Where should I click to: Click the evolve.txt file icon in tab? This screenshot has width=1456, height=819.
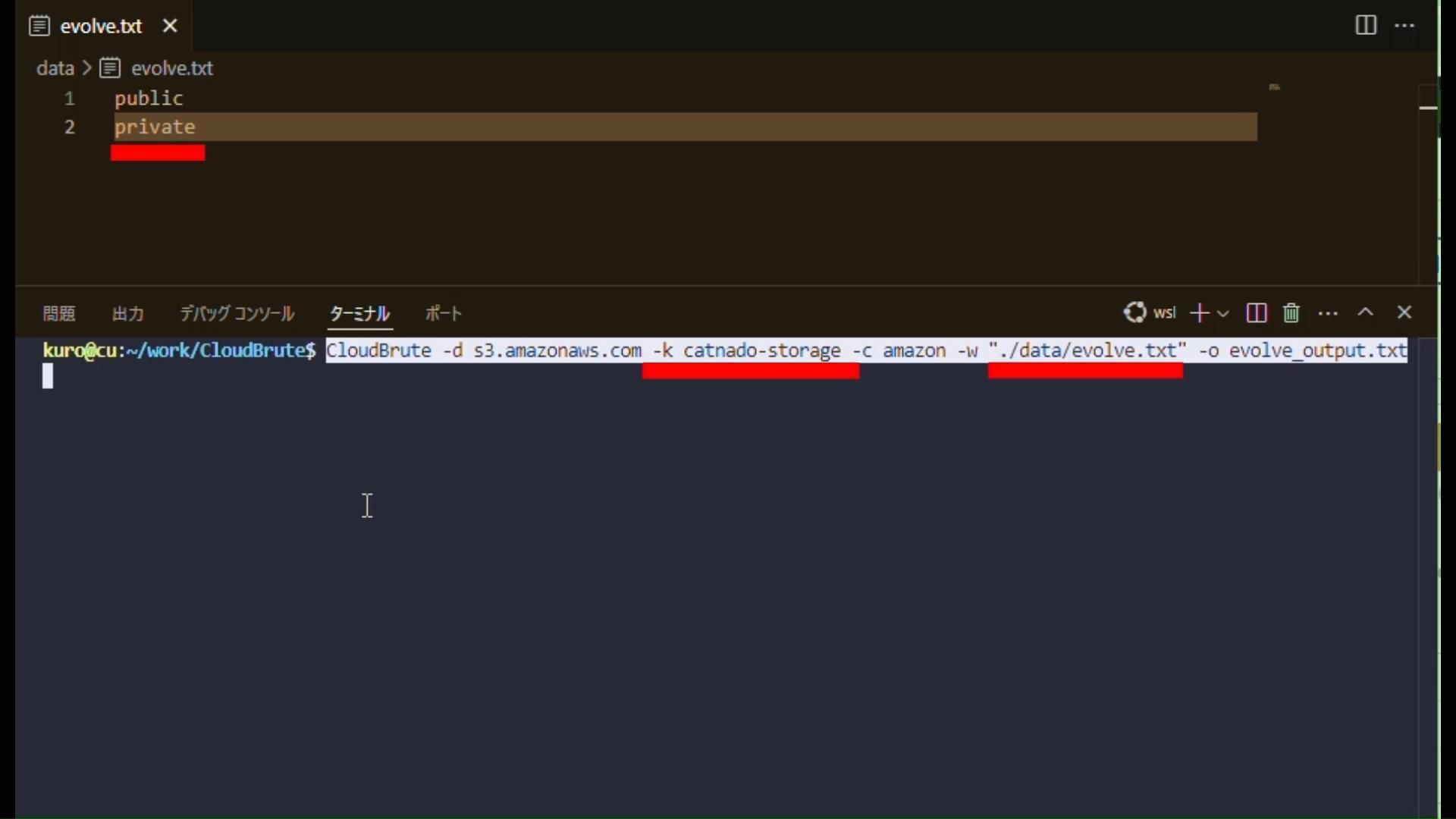(x=39, y=26)
